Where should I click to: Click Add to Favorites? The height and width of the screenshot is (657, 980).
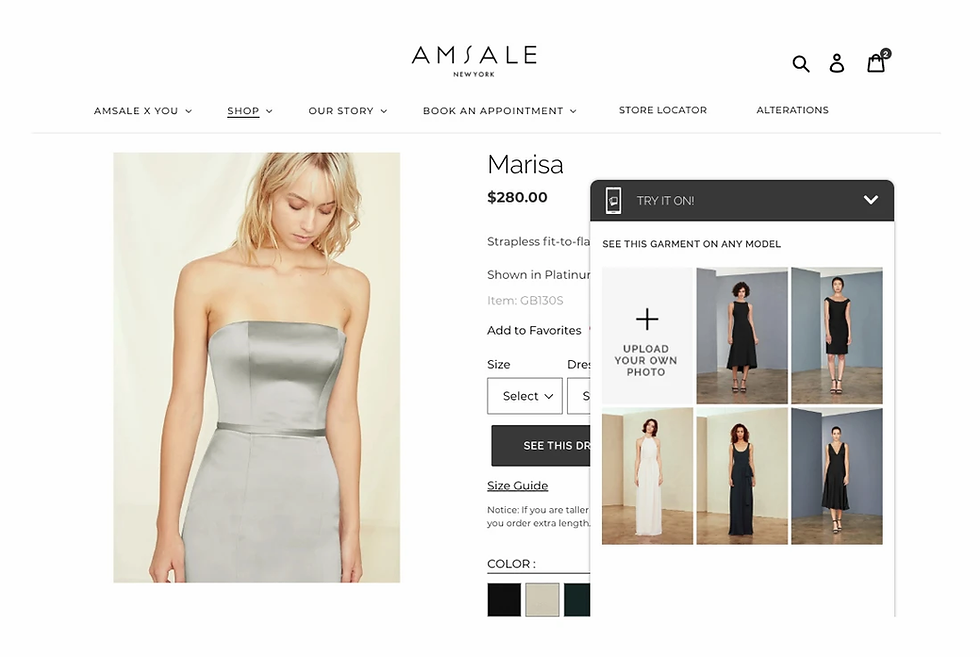pos(534,330)
